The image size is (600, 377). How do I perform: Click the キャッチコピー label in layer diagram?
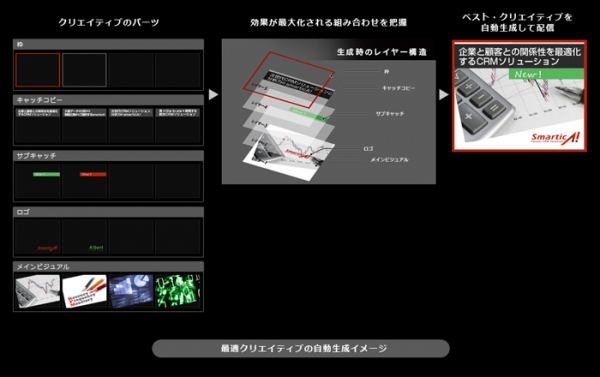pyautogui.click(x=398, y=88)
